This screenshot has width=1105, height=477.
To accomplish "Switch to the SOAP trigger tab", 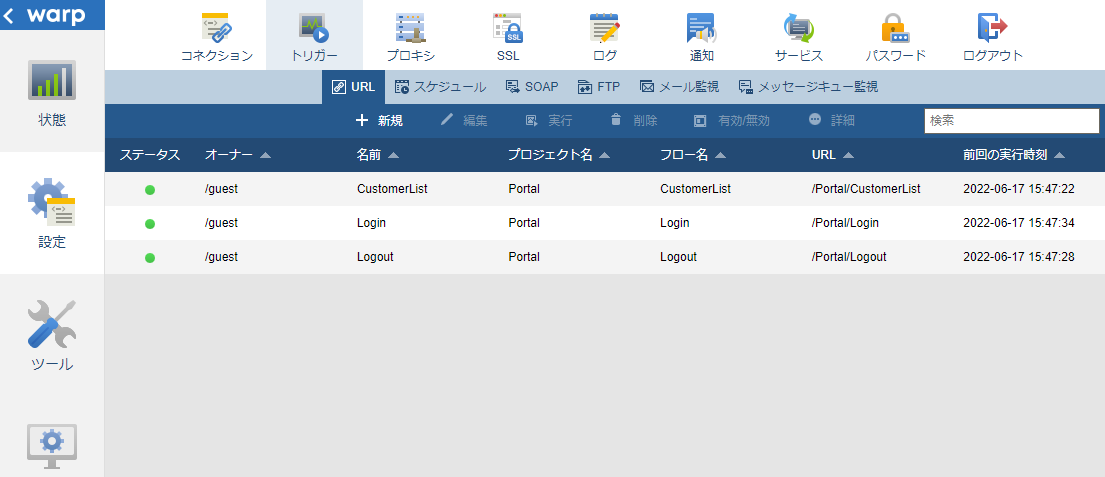I will pos(532,87).
